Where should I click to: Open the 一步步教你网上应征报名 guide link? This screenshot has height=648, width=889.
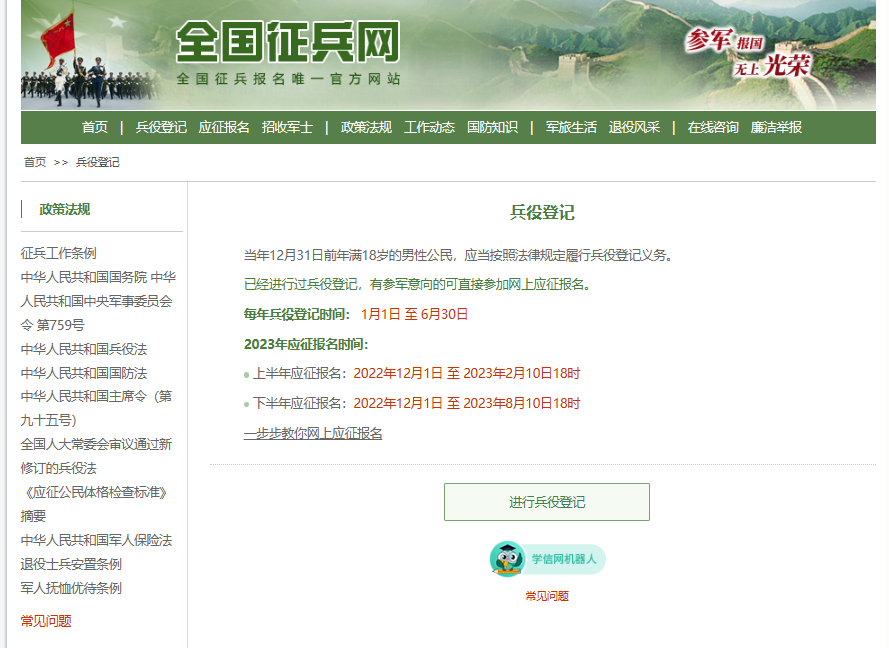[x=313, y=433]
